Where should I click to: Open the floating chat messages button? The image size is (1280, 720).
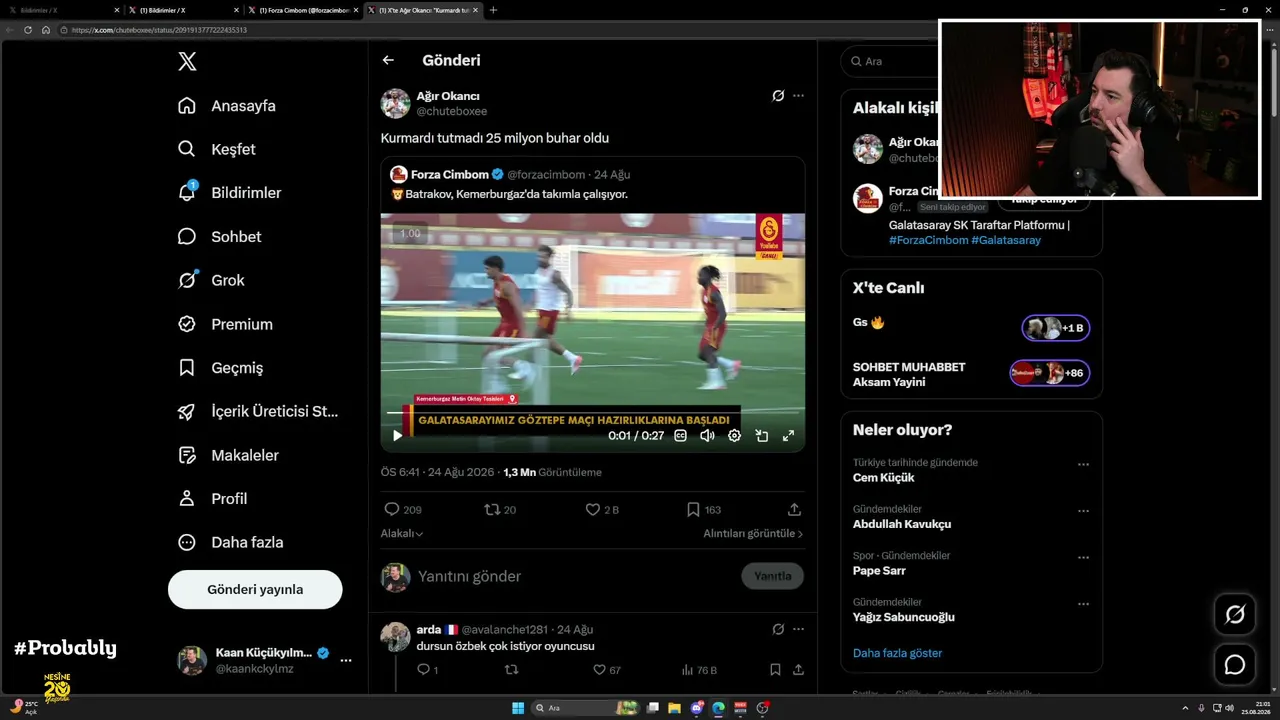pos(1235,664)
